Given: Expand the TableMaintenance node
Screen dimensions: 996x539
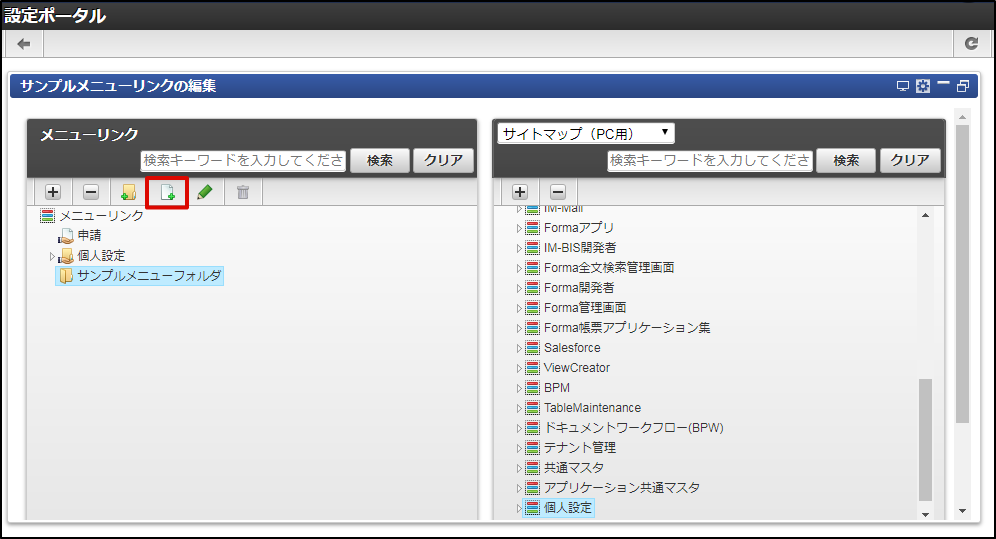Looking at the screenshot, I should (x=519, y=408).
